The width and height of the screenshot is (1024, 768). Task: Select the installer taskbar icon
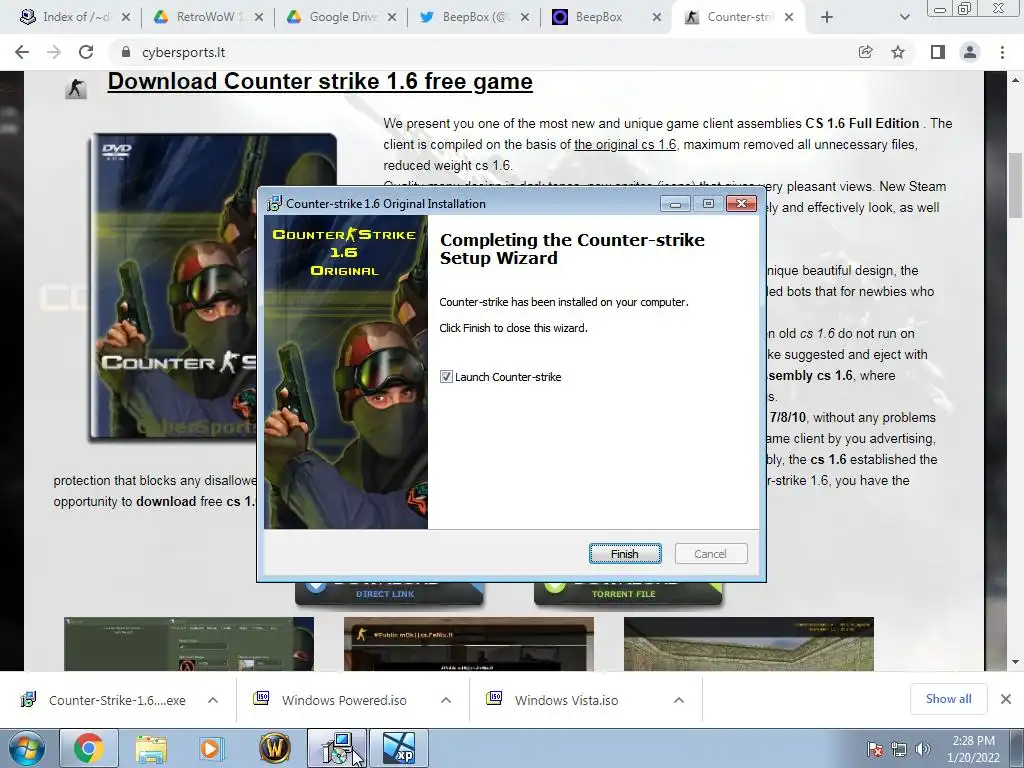(337, 748)
